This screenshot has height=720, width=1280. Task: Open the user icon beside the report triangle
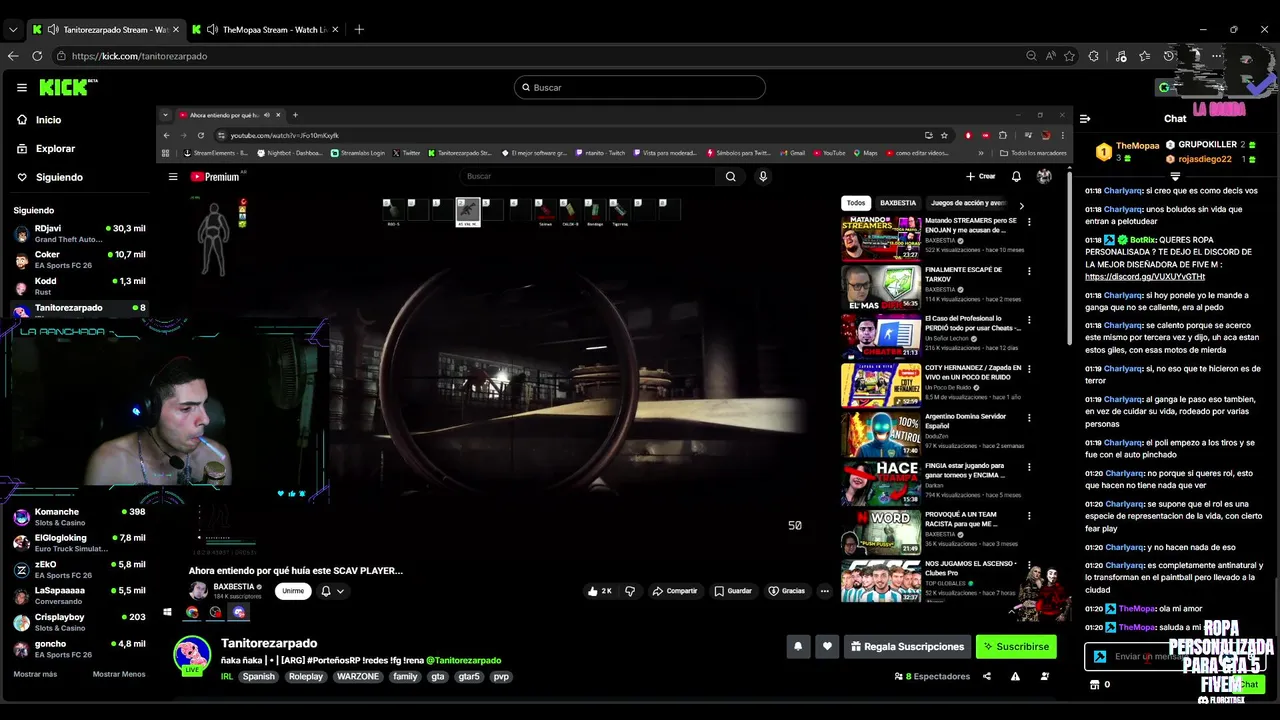(x=1045, y=676)
